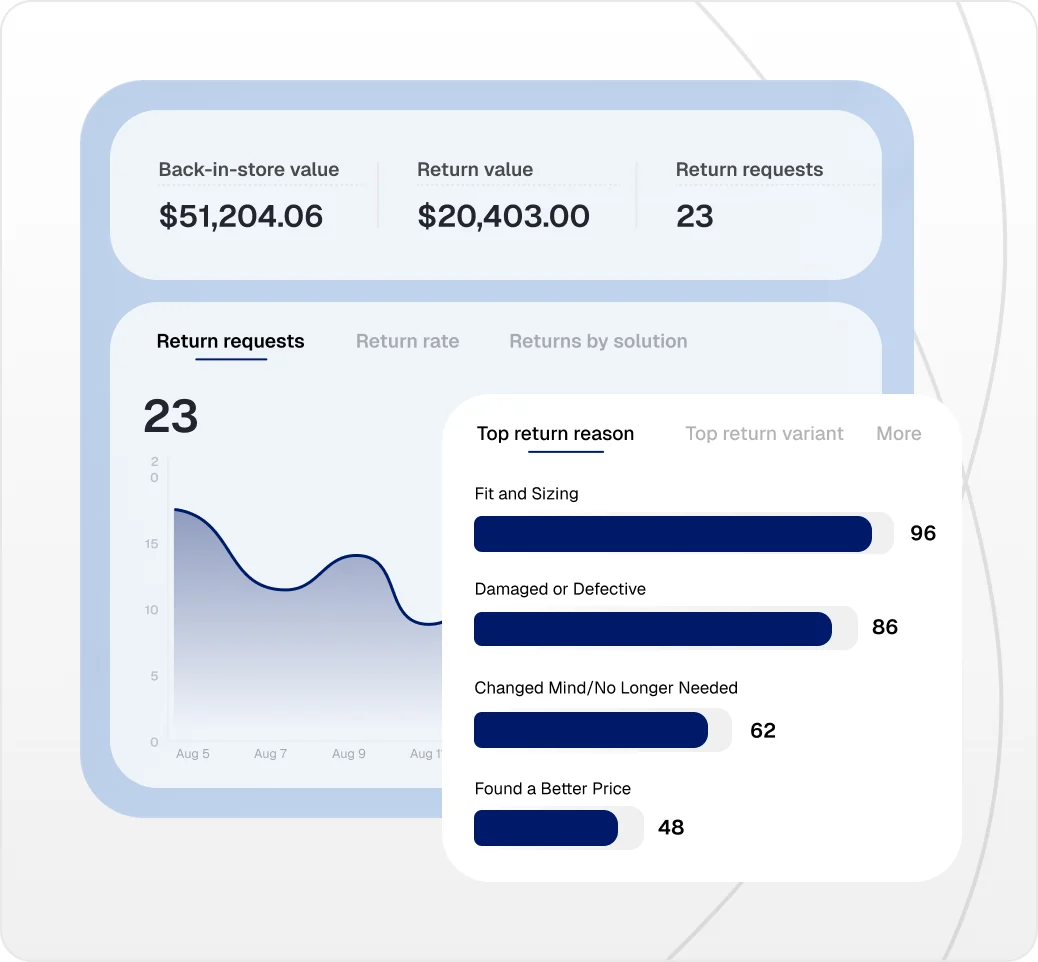Click the $51,204.06 value

tap(241, 216)
